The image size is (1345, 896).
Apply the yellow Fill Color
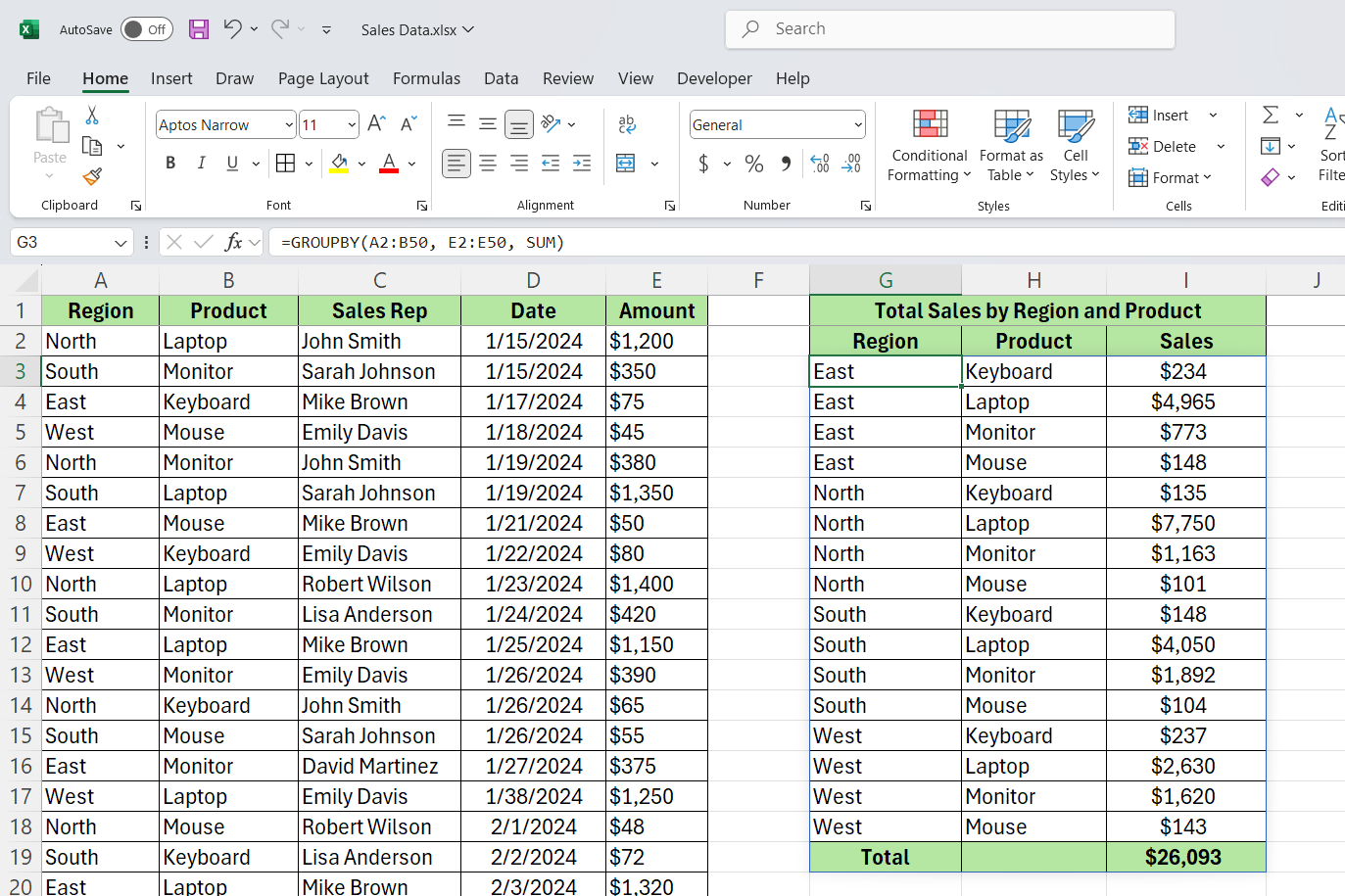pos(339,163)
